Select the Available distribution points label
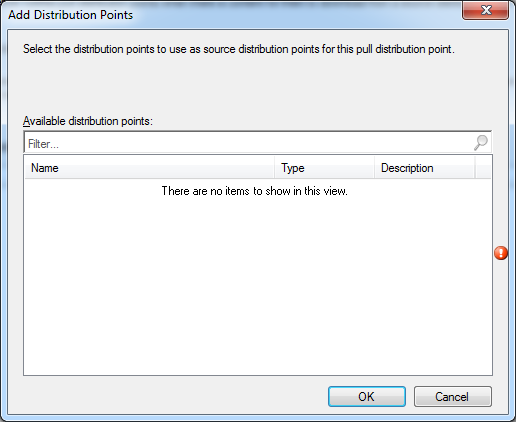This screenshot has width=516, height=422. click(88, 121)
